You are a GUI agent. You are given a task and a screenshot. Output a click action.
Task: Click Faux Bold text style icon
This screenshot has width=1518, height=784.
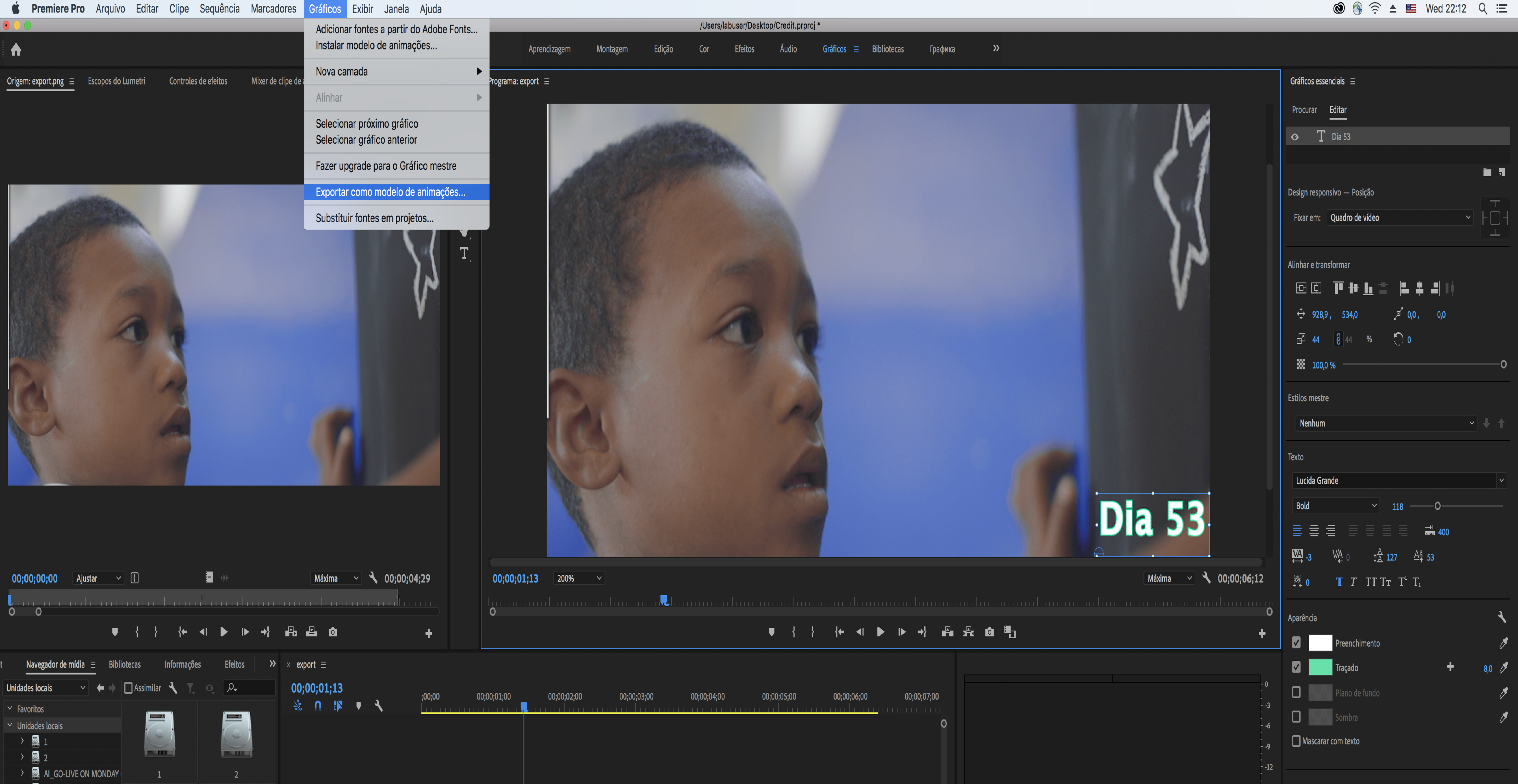coord(1339,582)
